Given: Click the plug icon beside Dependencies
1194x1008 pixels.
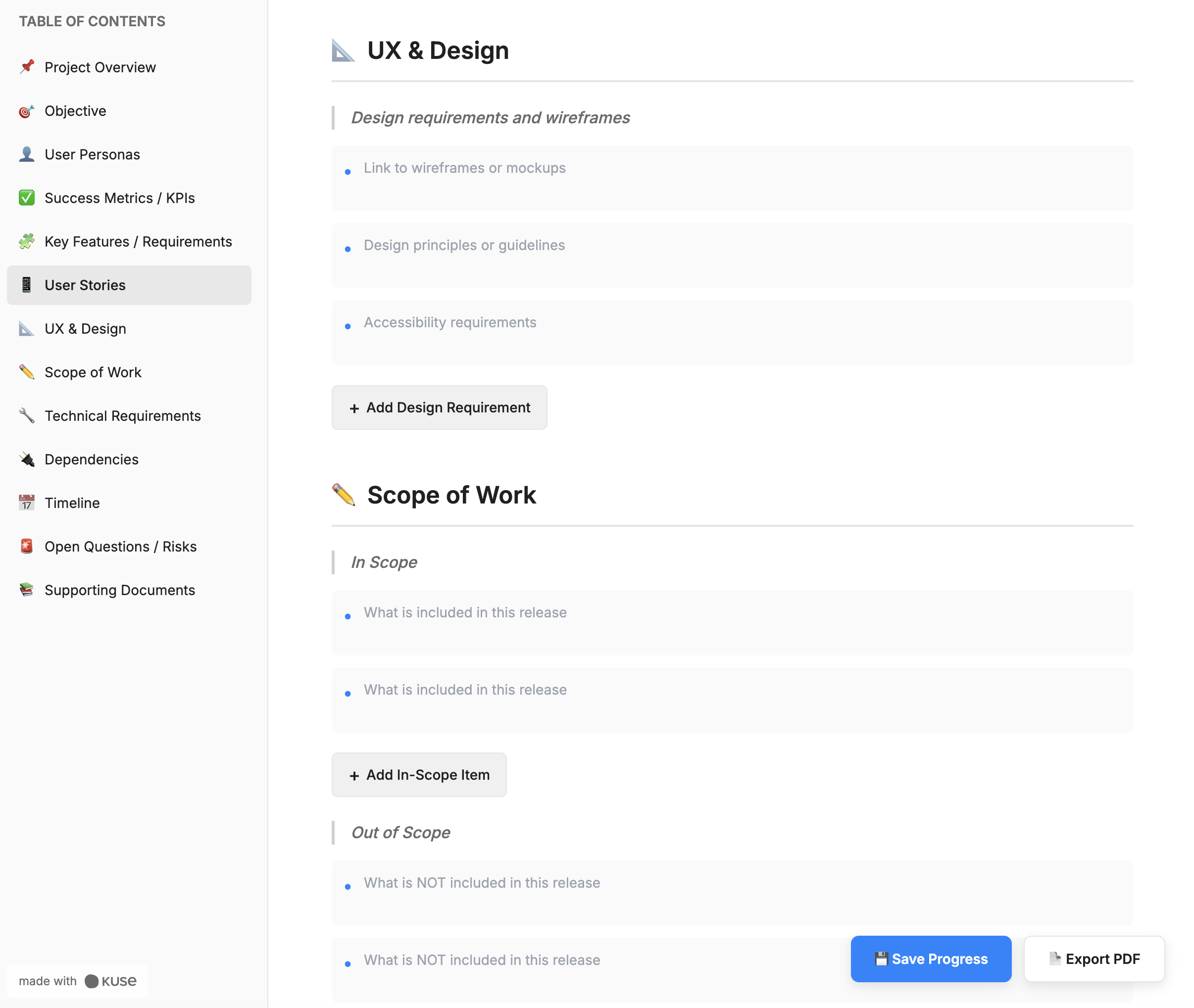Looking at the screenshot, I should [26, 459].
